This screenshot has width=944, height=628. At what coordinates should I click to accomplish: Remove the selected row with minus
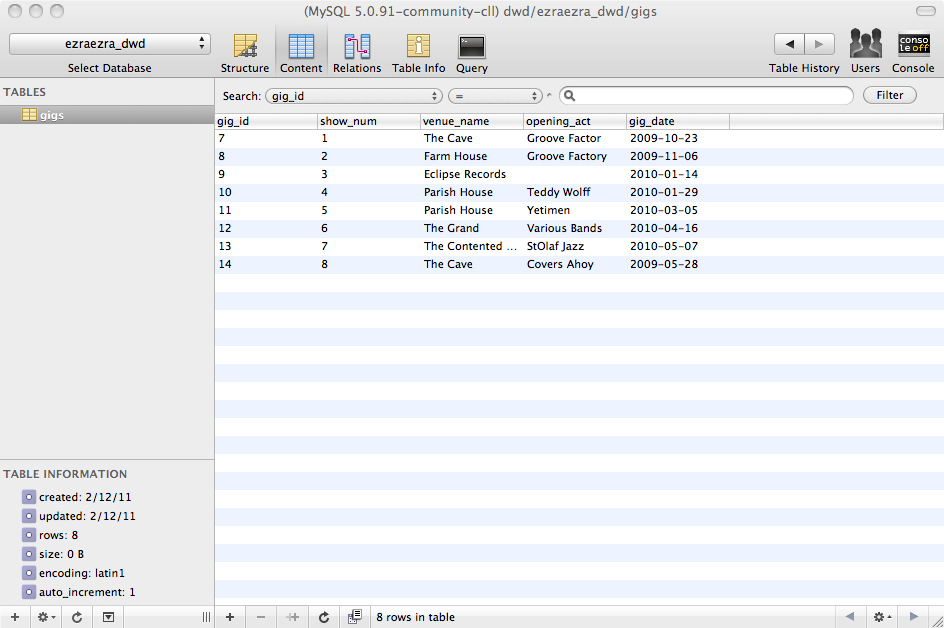(x=261, y=617)
